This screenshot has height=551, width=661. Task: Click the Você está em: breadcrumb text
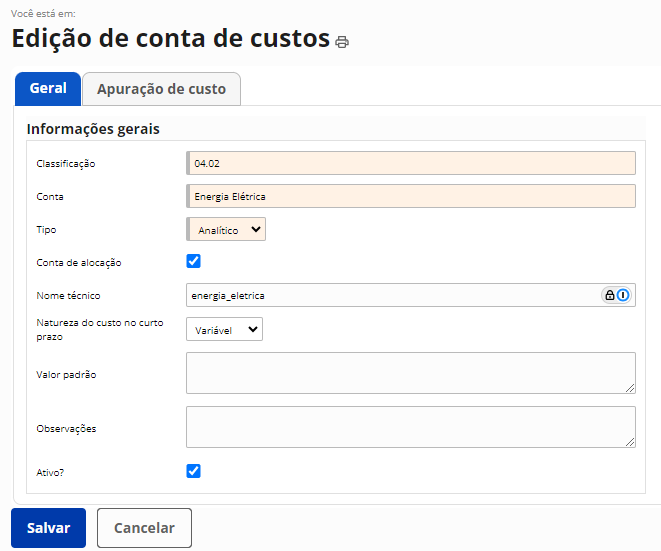(x=43, y=13)
